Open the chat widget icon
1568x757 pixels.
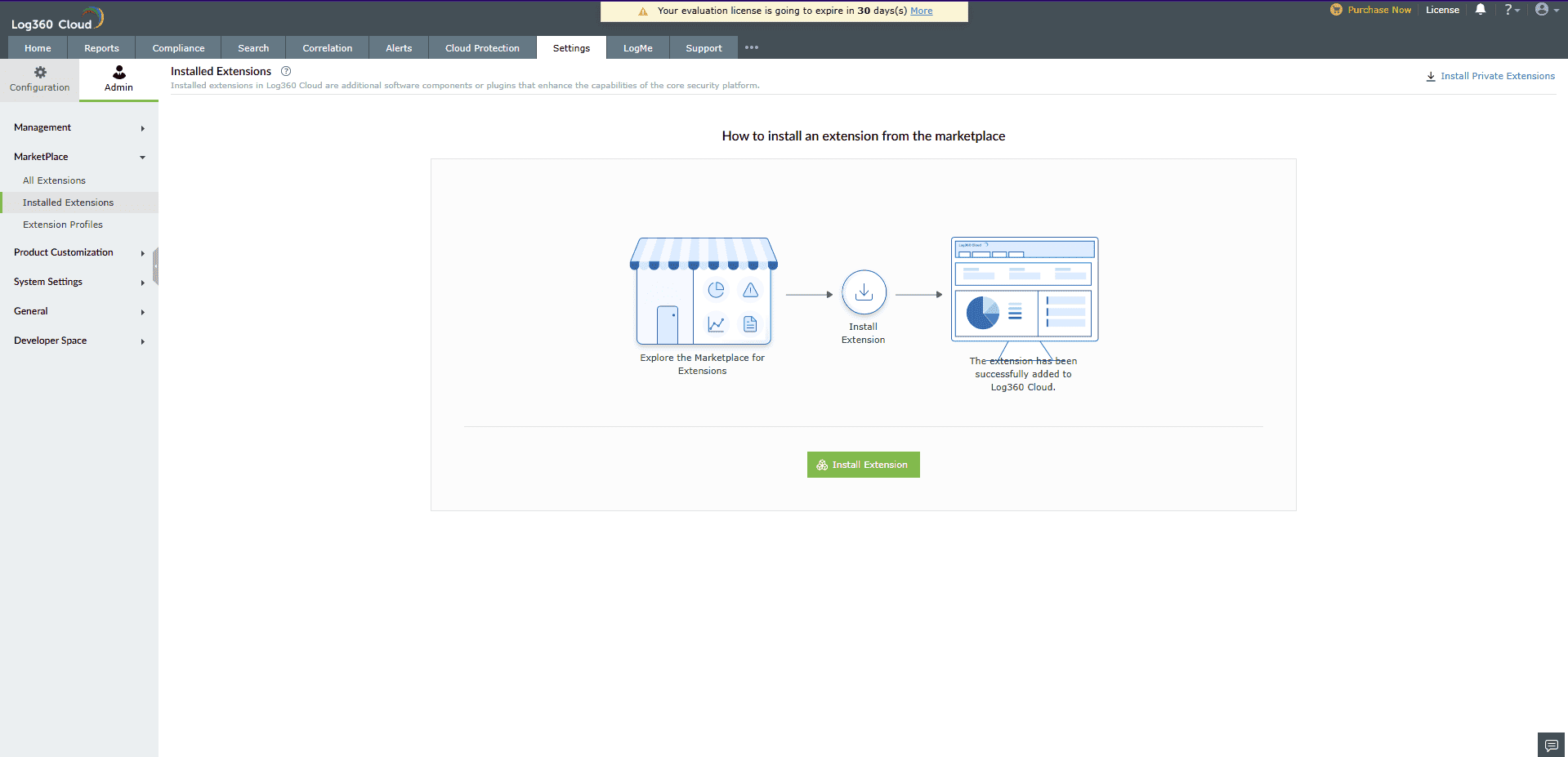click(x=1551, y=745)
